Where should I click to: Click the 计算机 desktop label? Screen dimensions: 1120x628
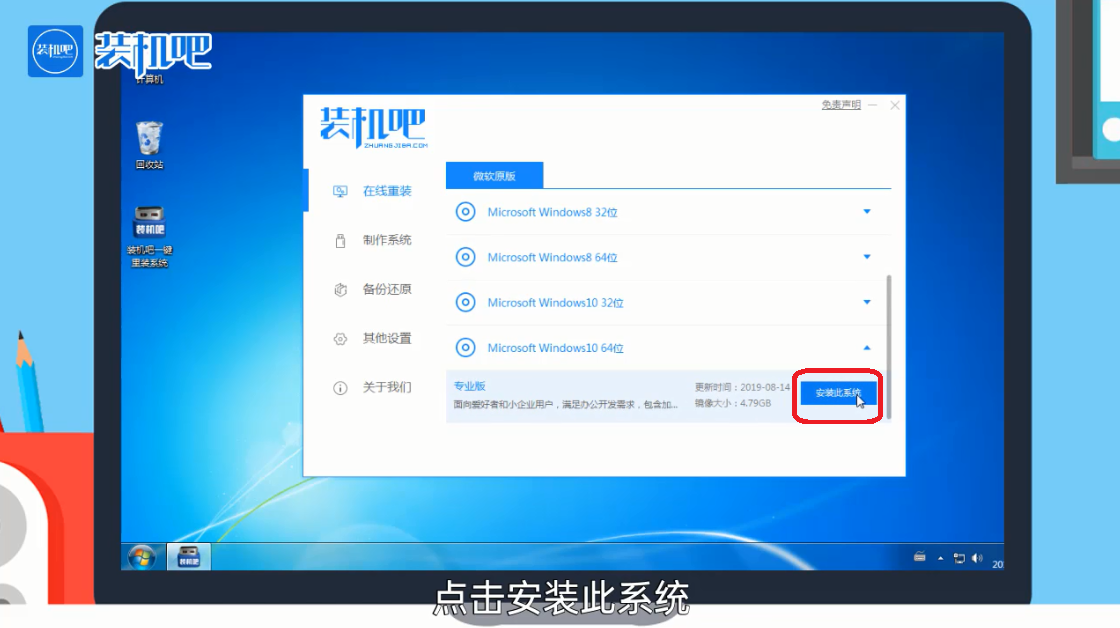pos(149,79)
